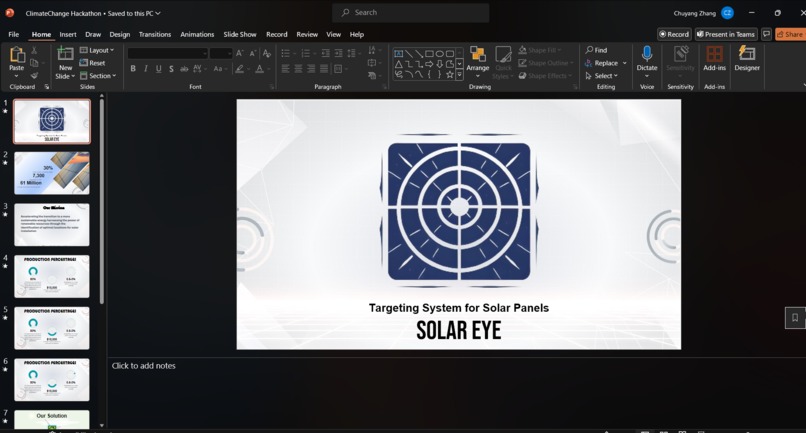Image resolution: width=806 pixels, height=433 pixels.
Task: Select the 5-point Star shape
Action: point(450,75)
